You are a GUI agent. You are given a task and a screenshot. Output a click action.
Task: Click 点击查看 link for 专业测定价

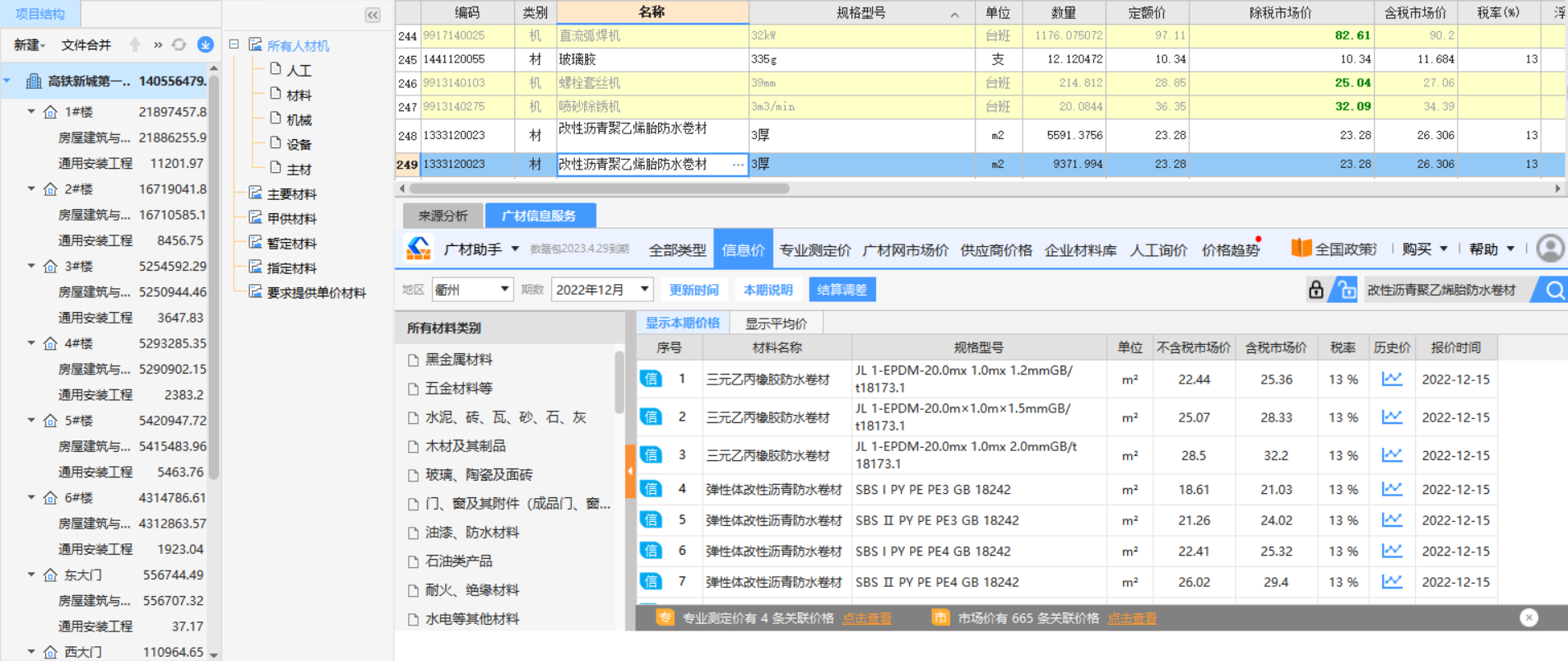pos(867,618)
